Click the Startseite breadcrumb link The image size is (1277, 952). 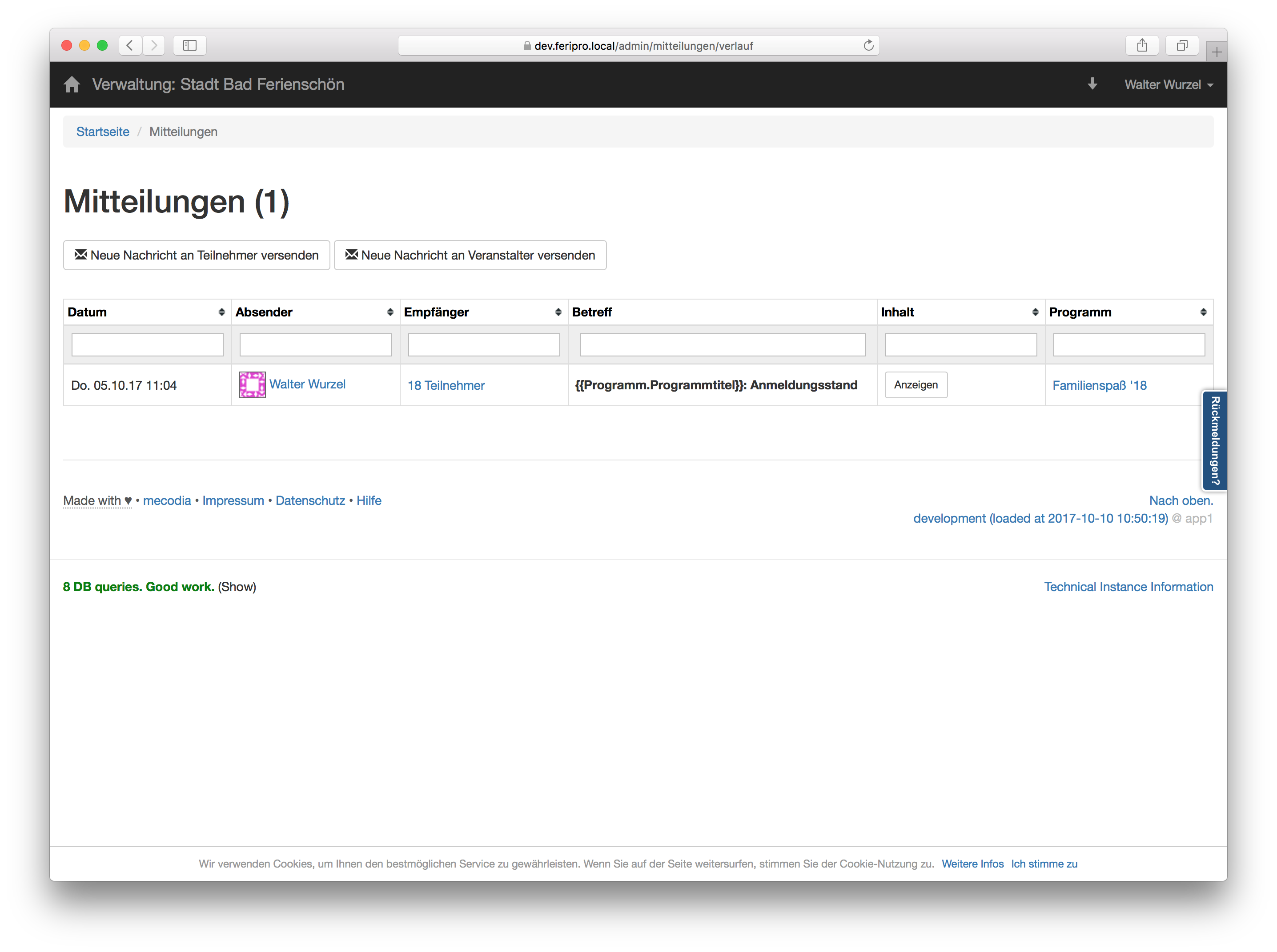pyautogui.click(x=103, y=132)
